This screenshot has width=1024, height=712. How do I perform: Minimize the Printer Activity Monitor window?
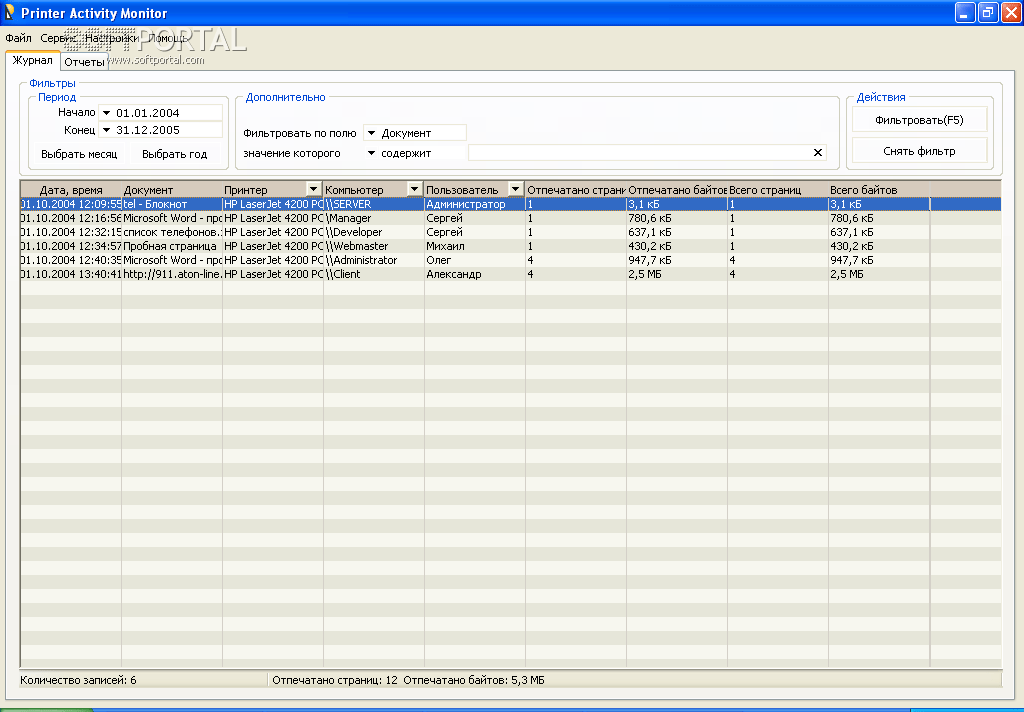tap(965, 12)
